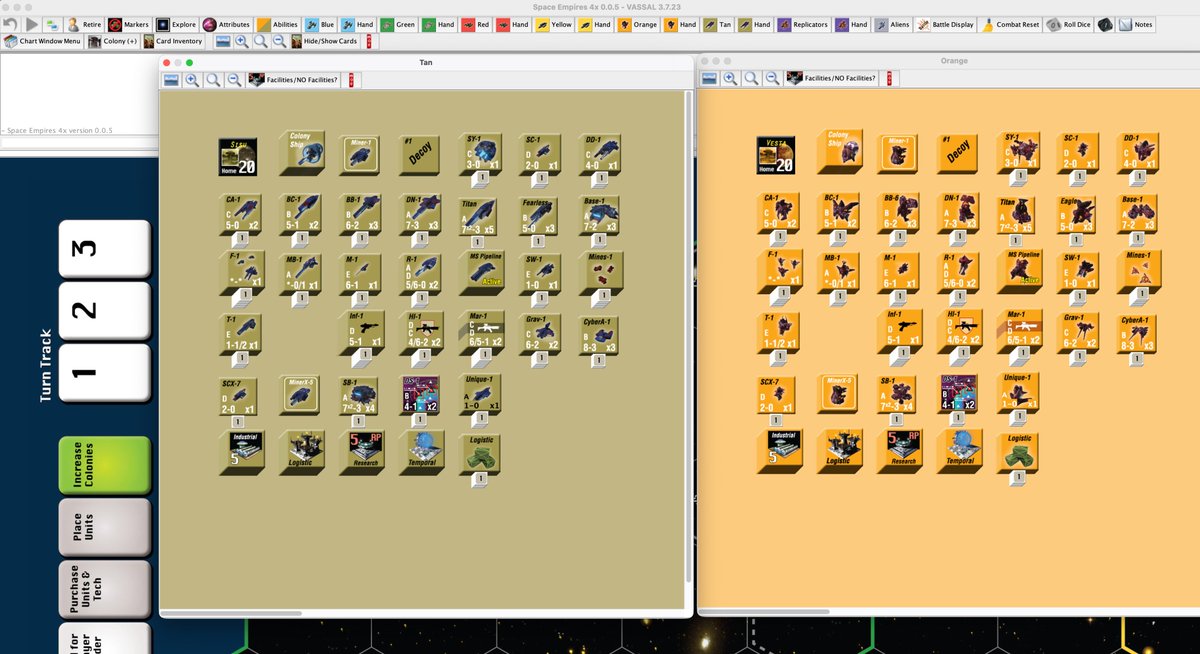Click Tan window overview map icon
Screen dimensions: 1200x654
tap(172, 79)
